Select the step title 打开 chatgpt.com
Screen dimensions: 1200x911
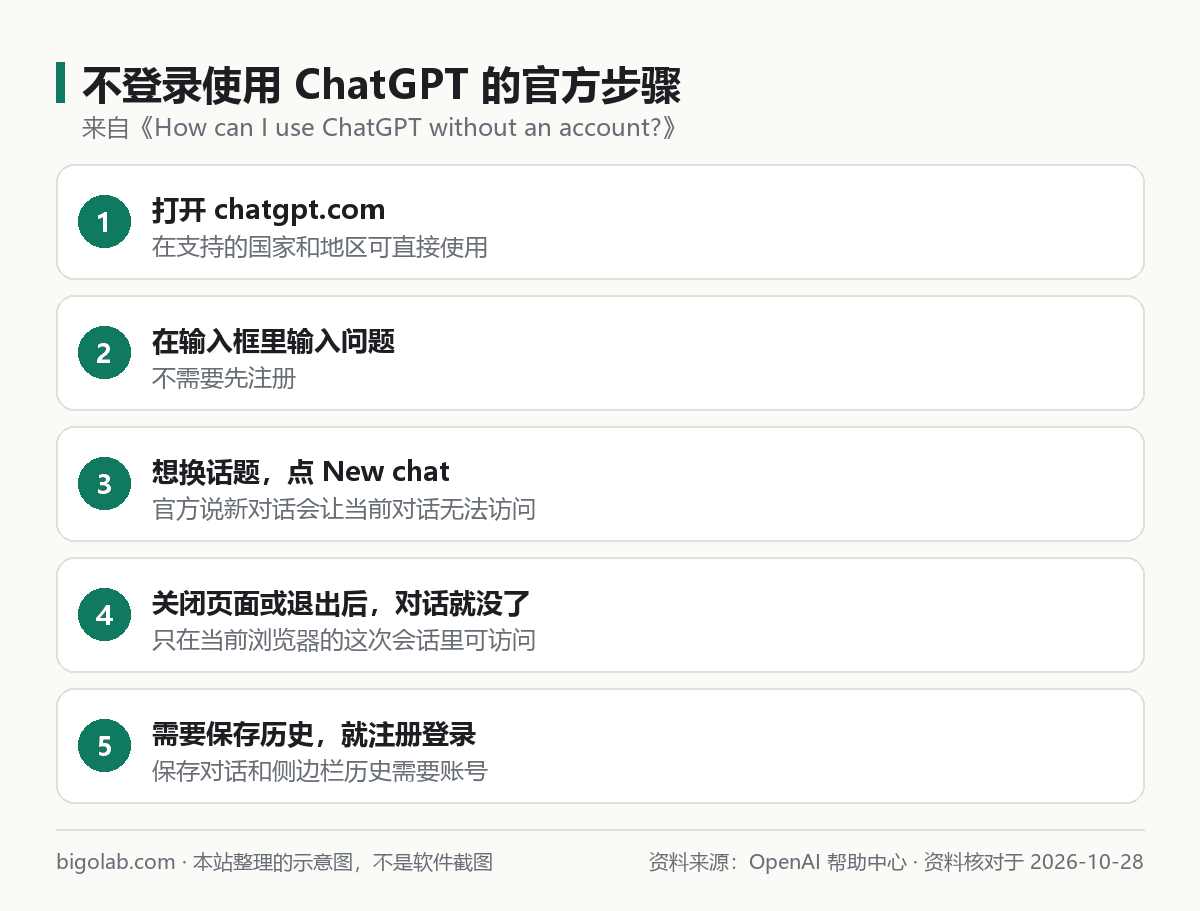pyautogui.click(x=268, y=210)
